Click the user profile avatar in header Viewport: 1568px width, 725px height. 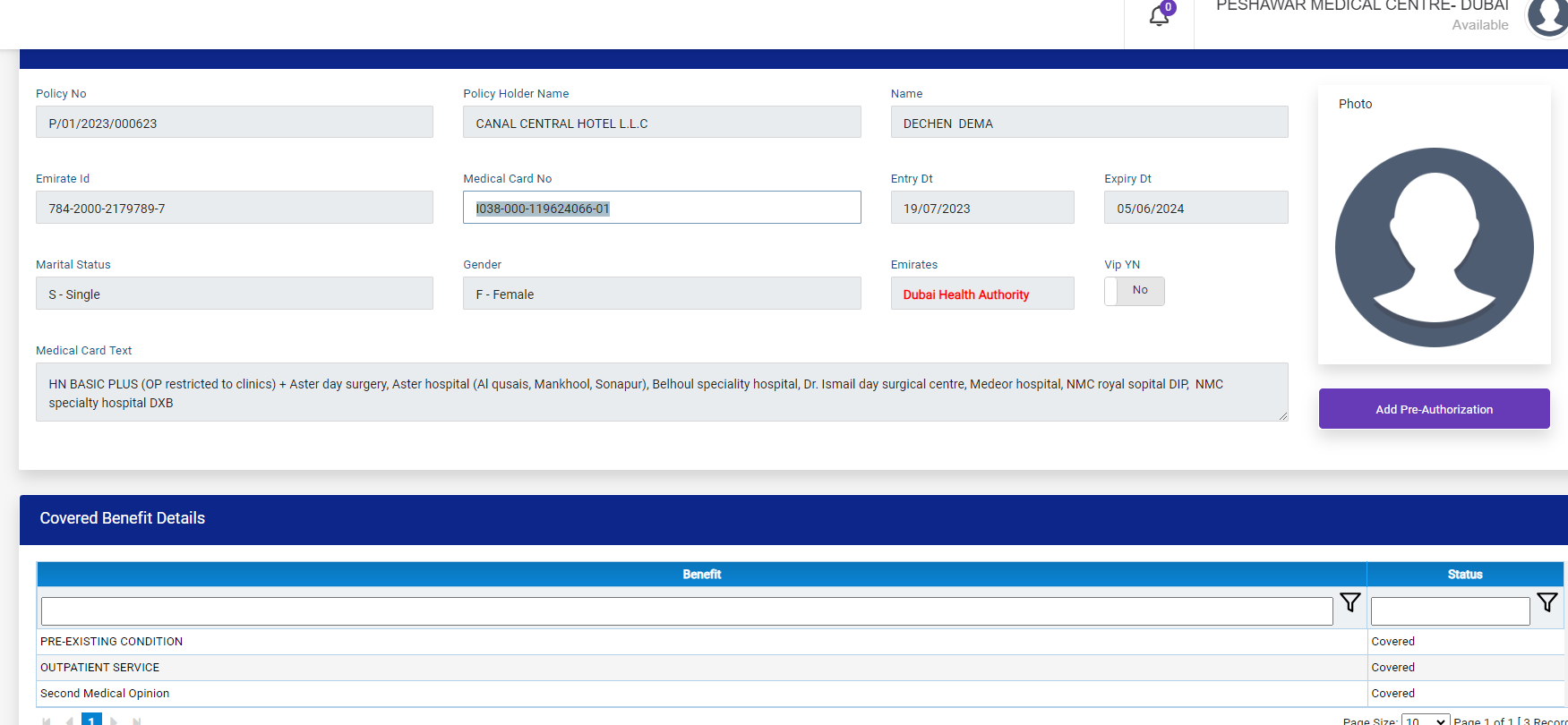1548,16
